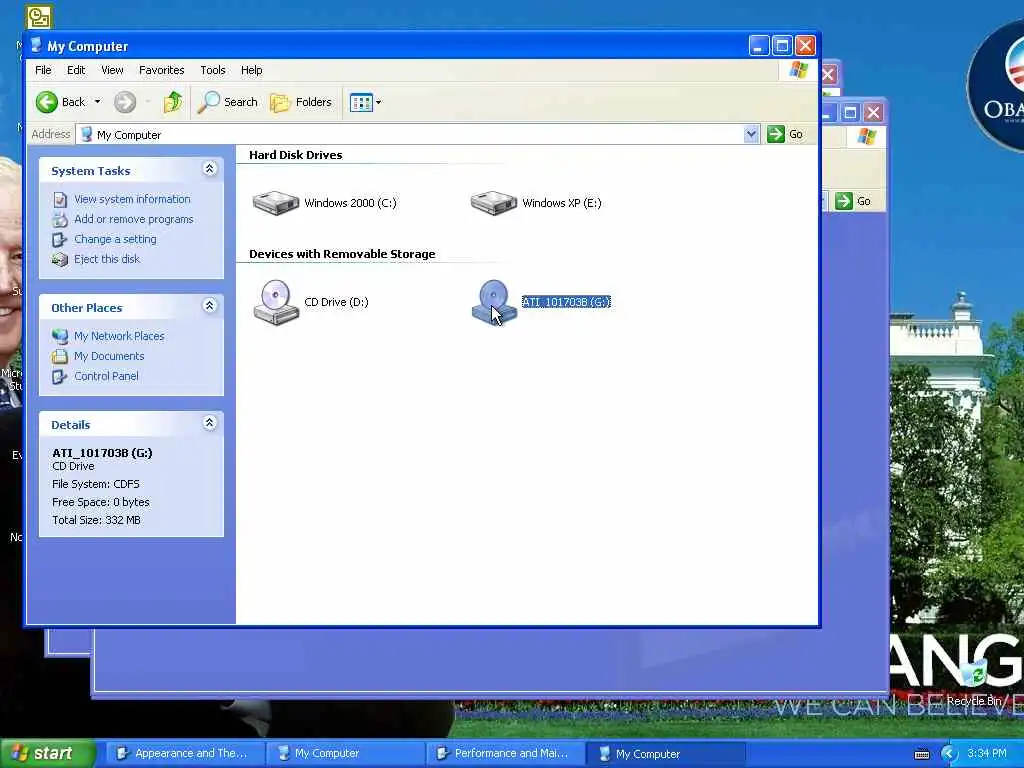Click View system information link

[132, 199]
